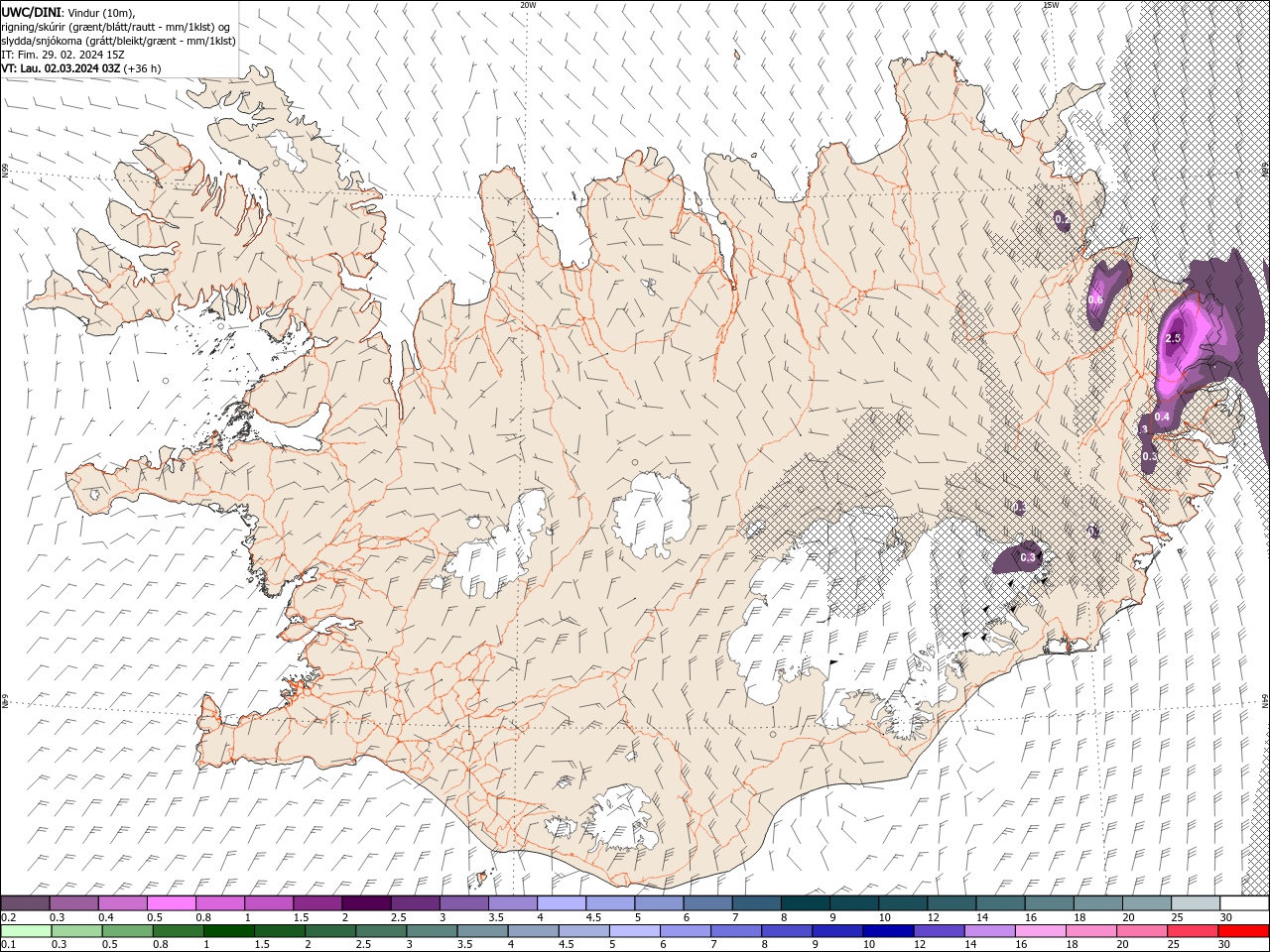Click the 0.2 precipitation value in the northeast

pyautogui.click(x=1062, y=219)
